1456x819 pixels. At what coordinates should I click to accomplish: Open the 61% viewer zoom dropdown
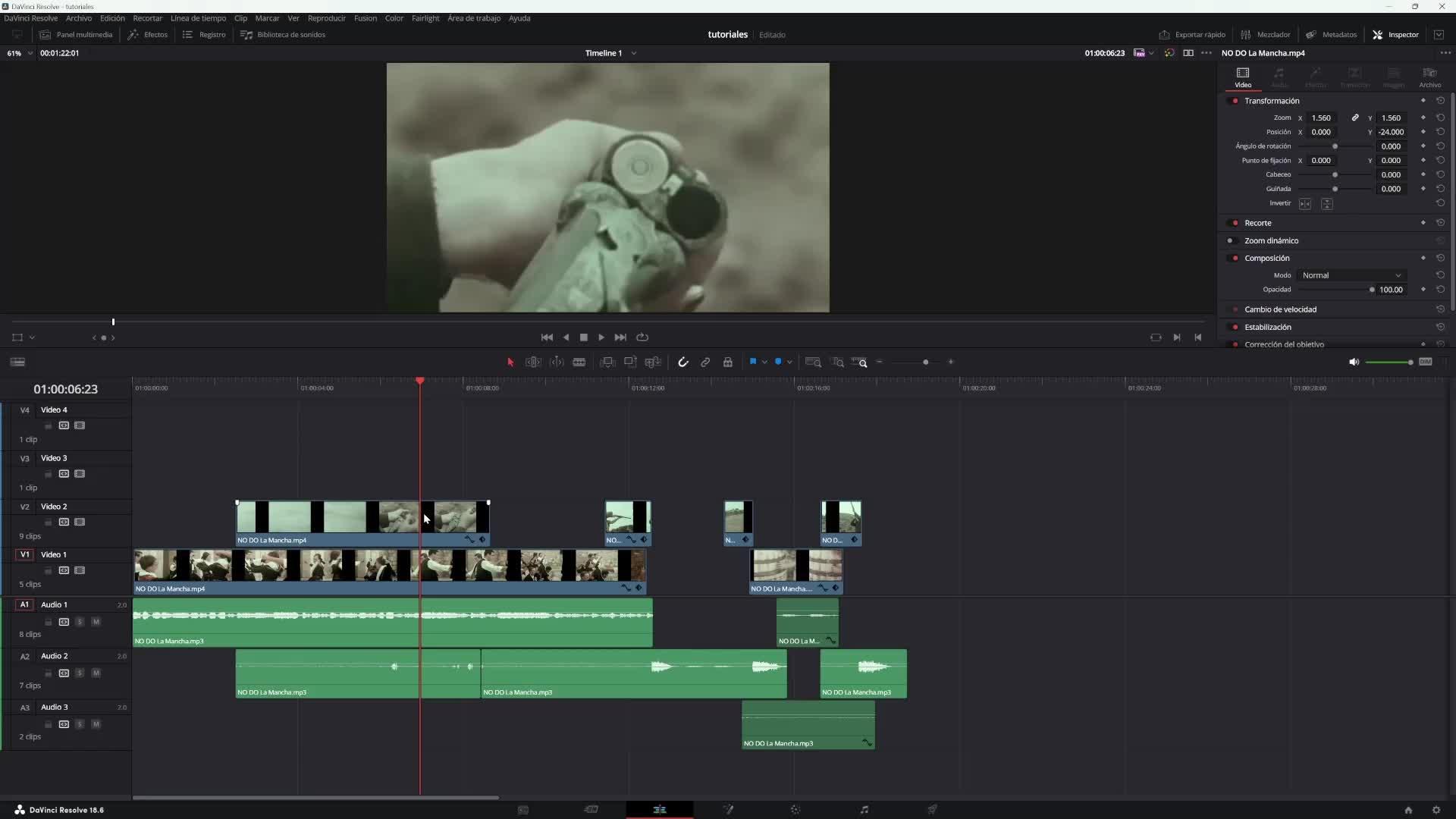(x=30, y=53)
